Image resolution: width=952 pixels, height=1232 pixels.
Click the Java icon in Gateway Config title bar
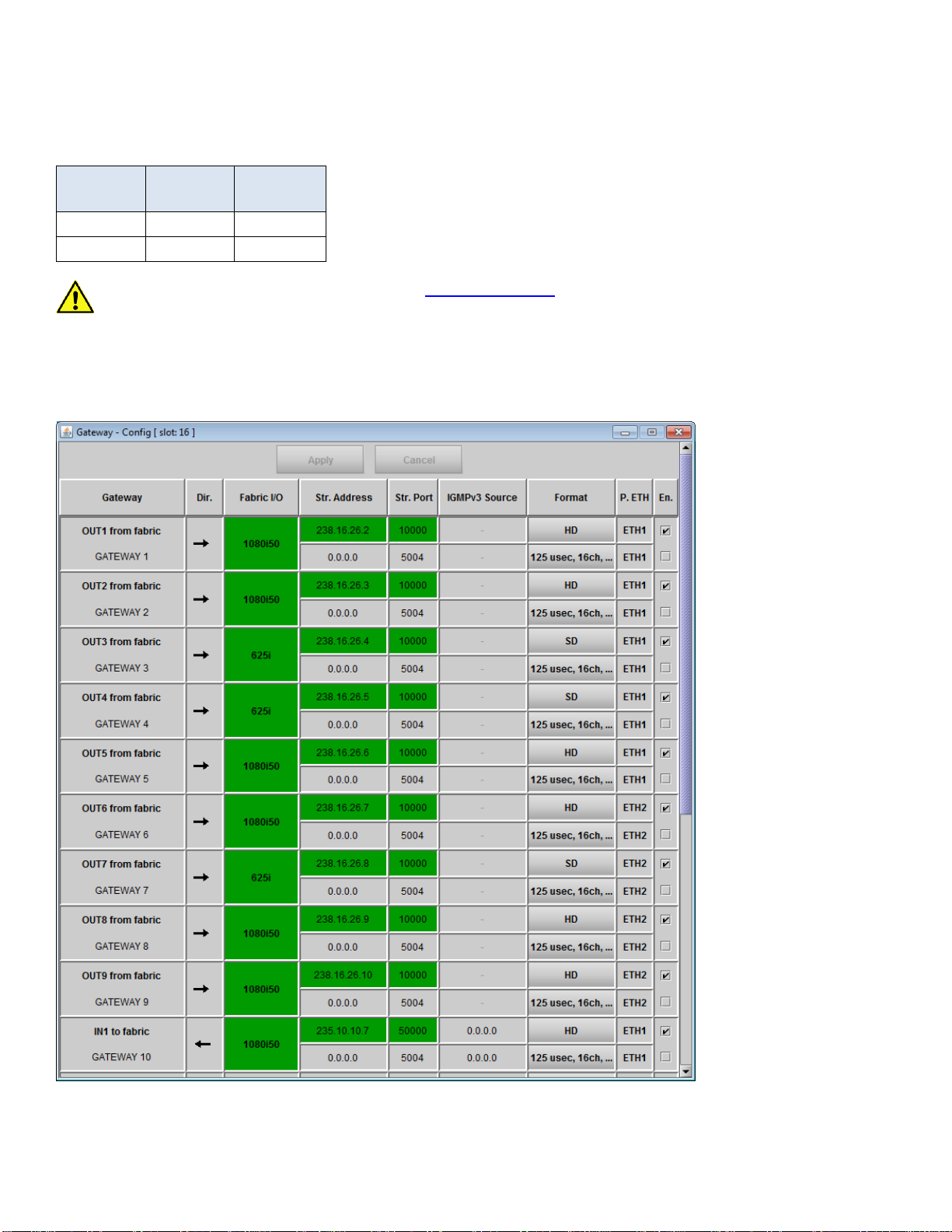click(68, 432)
